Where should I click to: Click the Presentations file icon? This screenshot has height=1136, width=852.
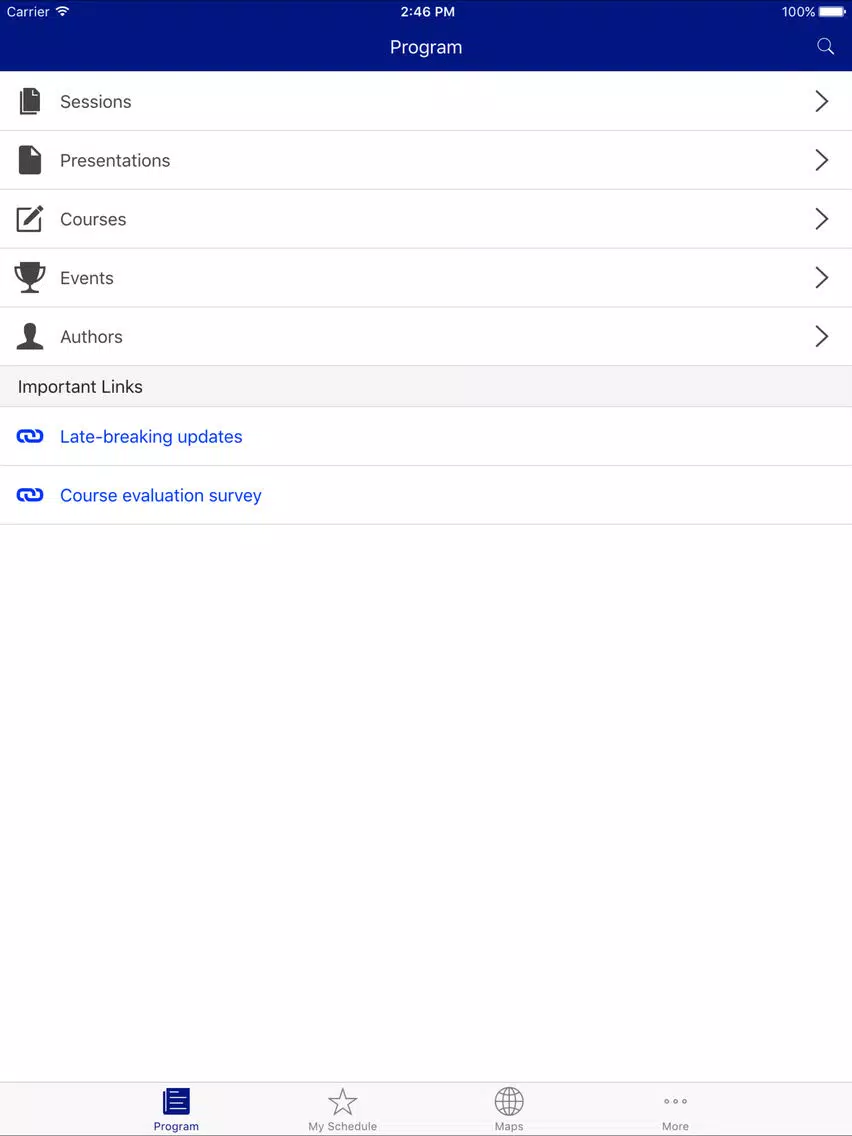point(30,160)
